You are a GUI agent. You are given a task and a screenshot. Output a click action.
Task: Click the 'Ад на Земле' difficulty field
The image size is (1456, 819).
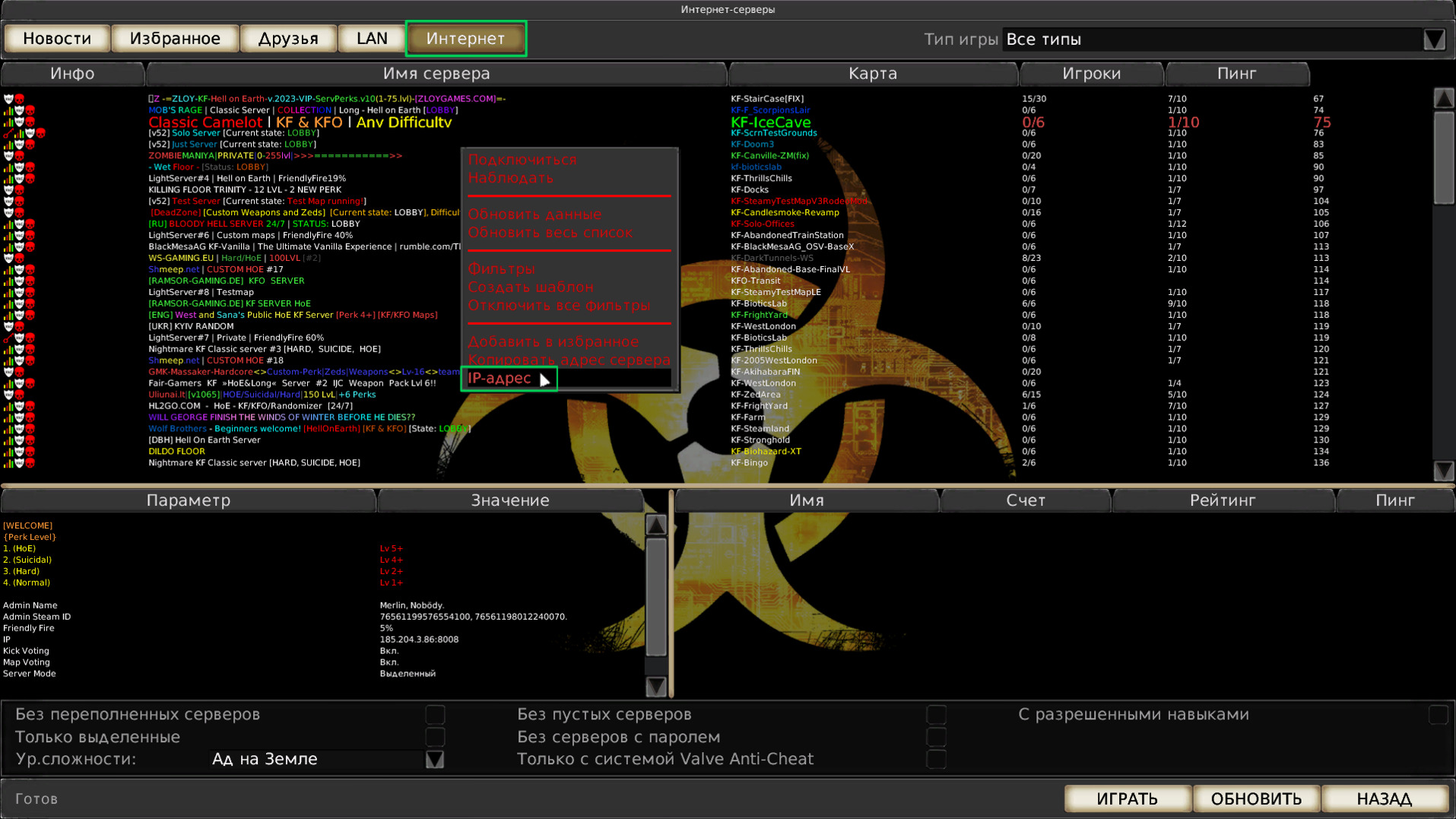pos(316,759)
